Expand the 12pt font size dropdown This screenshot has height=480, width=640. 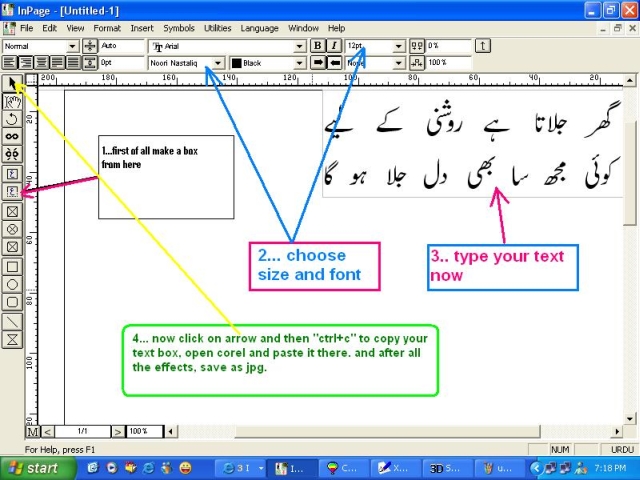399,46
